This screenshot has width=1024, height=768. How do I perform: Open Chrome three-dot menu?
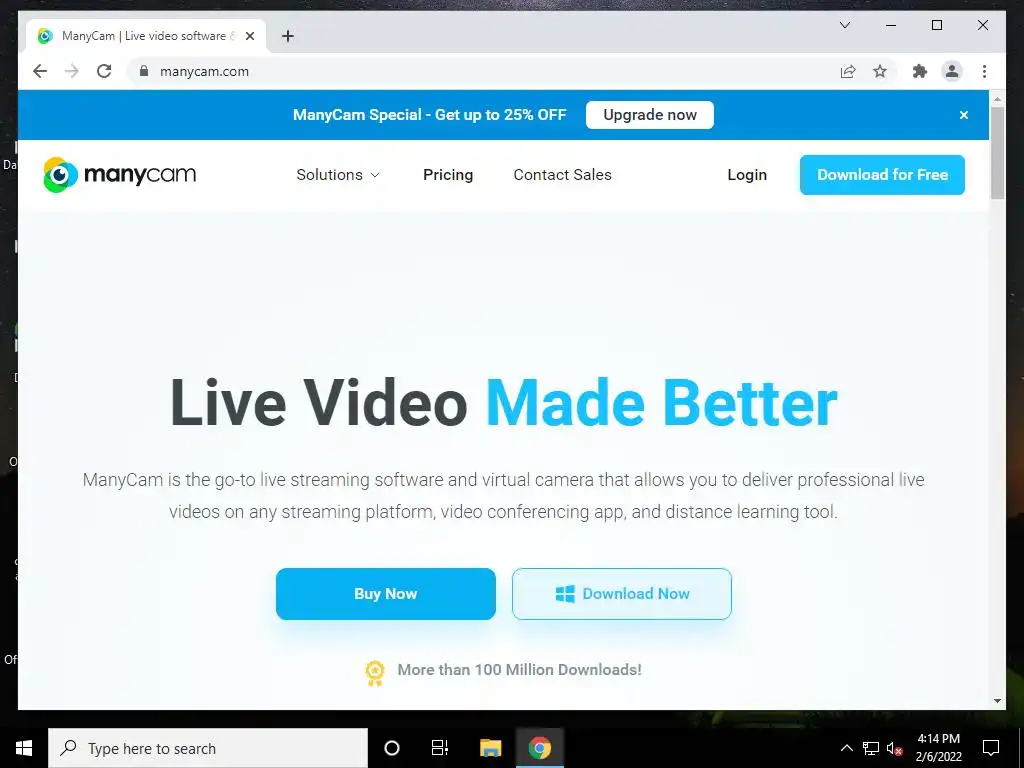[x=984, y=71]
